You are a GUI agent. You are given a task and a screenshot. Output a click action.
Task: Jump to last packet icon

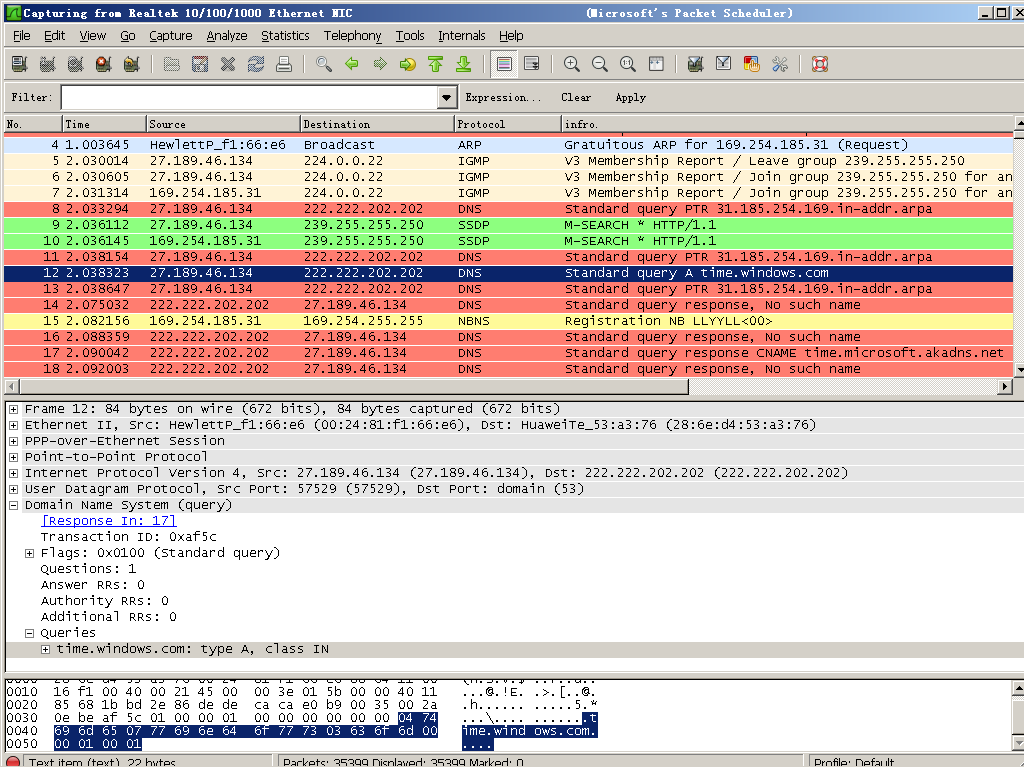point(464,64)
